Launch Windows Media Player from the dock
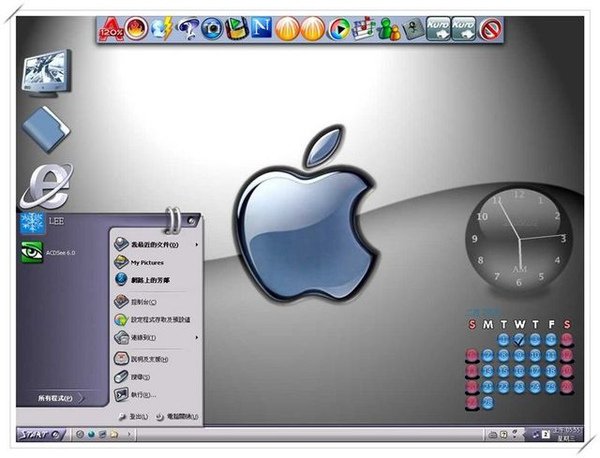The height and width of the screenshot is (458, 600). point(339,29)
